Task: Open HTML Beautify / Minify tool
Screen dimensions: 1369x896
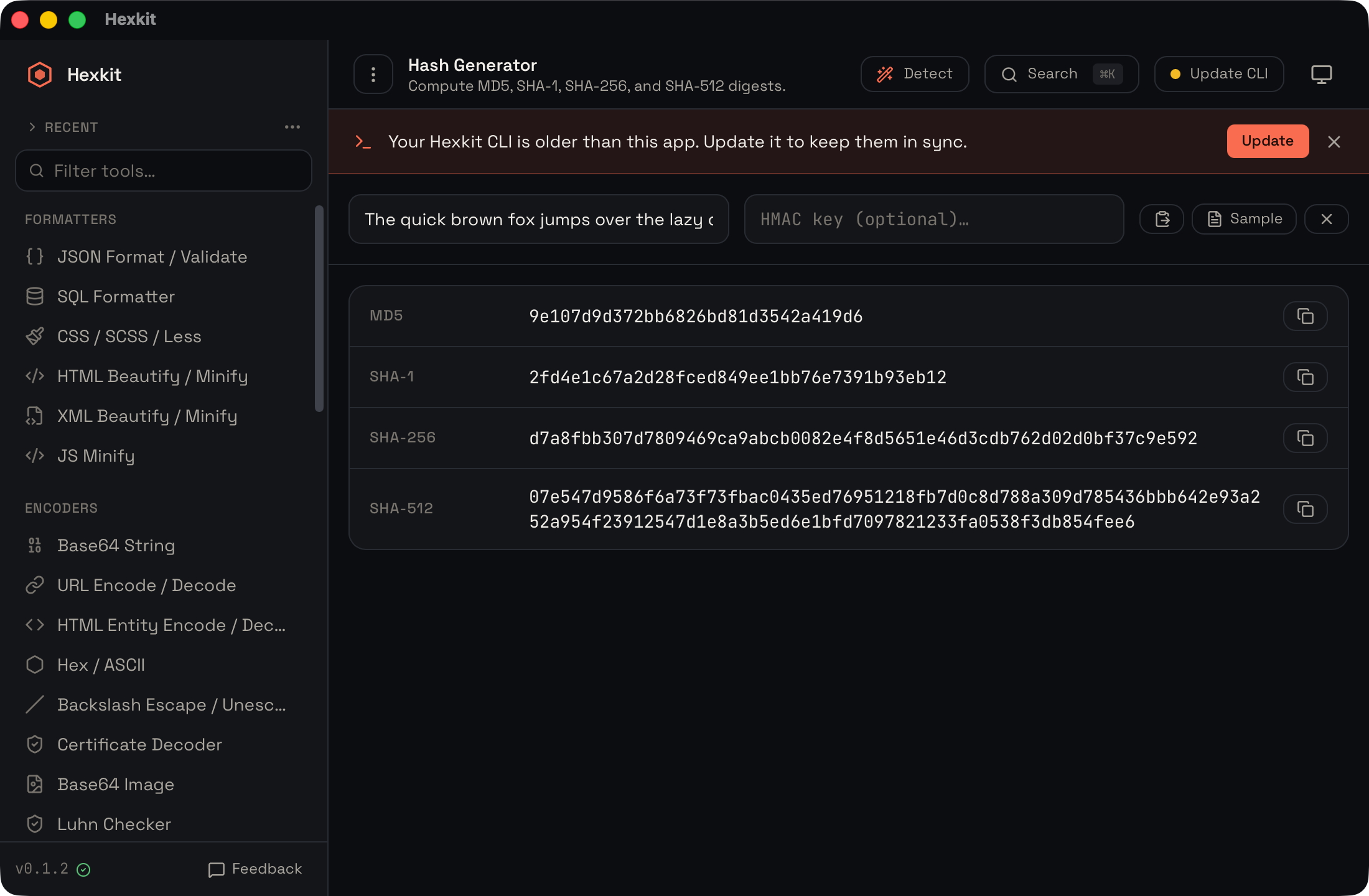Action: click(x=164, y=376)
